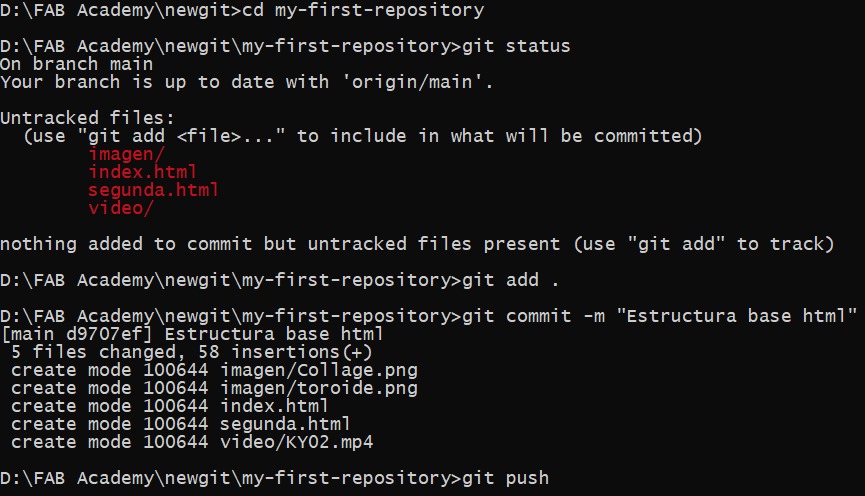Screen dimensions: 865x496
Task: Click the red untracked imagen/ folder entry
Action: [126, 154]
